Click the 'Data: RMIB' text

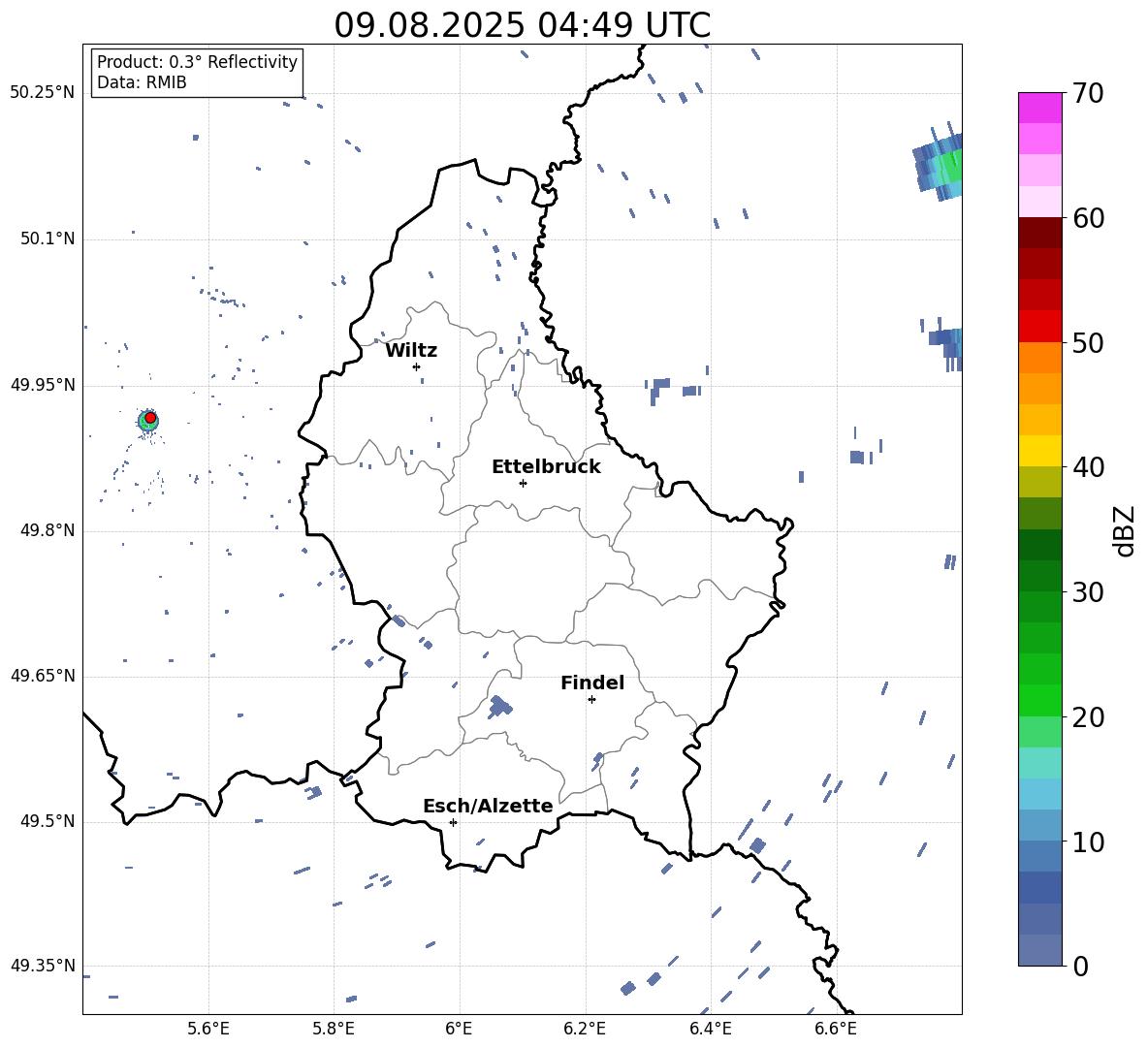click(x=142, y=82)
